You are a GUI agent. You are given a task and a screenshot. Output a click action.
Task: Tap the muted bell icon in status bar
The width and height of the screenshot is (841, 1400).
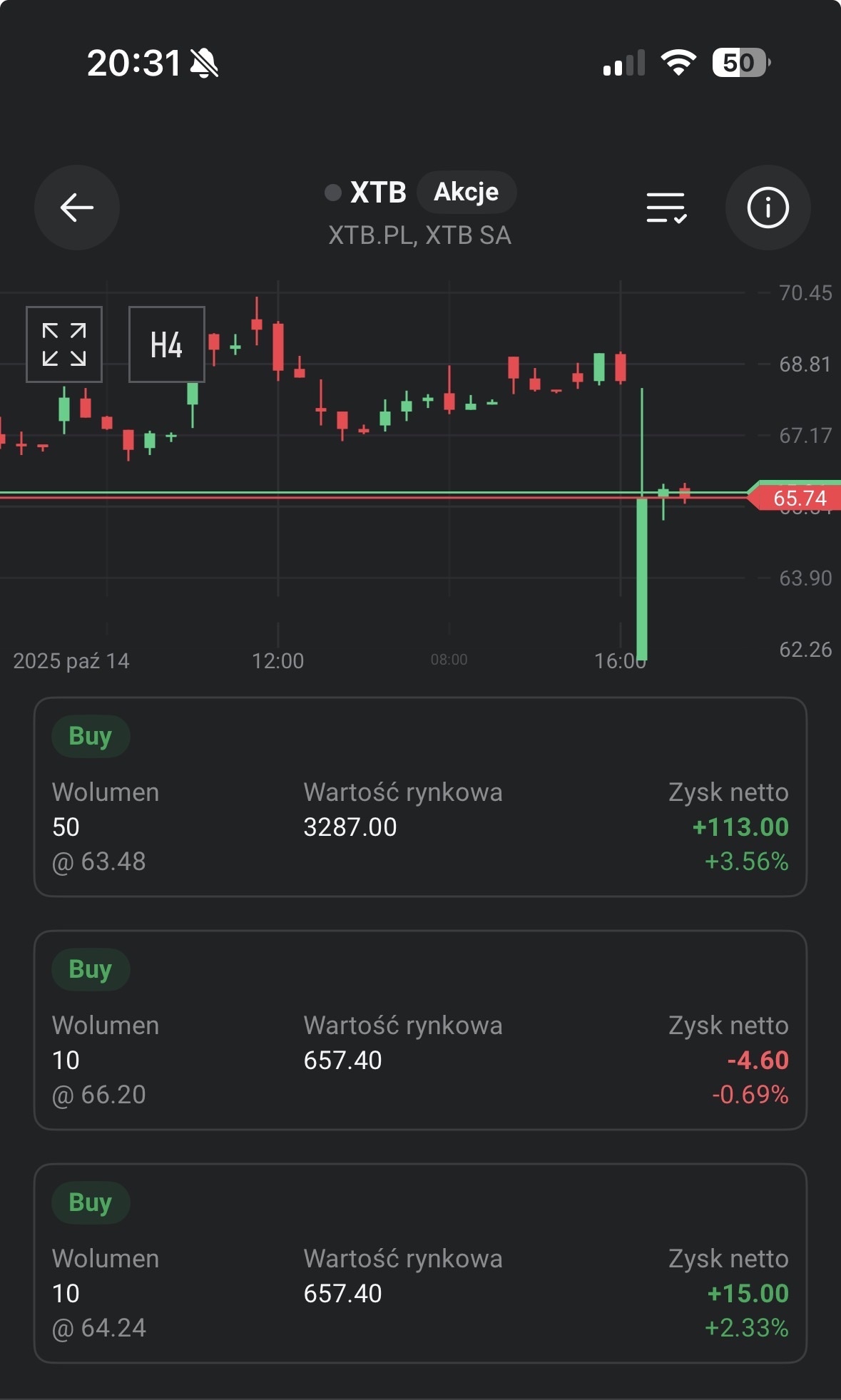pos(205,63)
